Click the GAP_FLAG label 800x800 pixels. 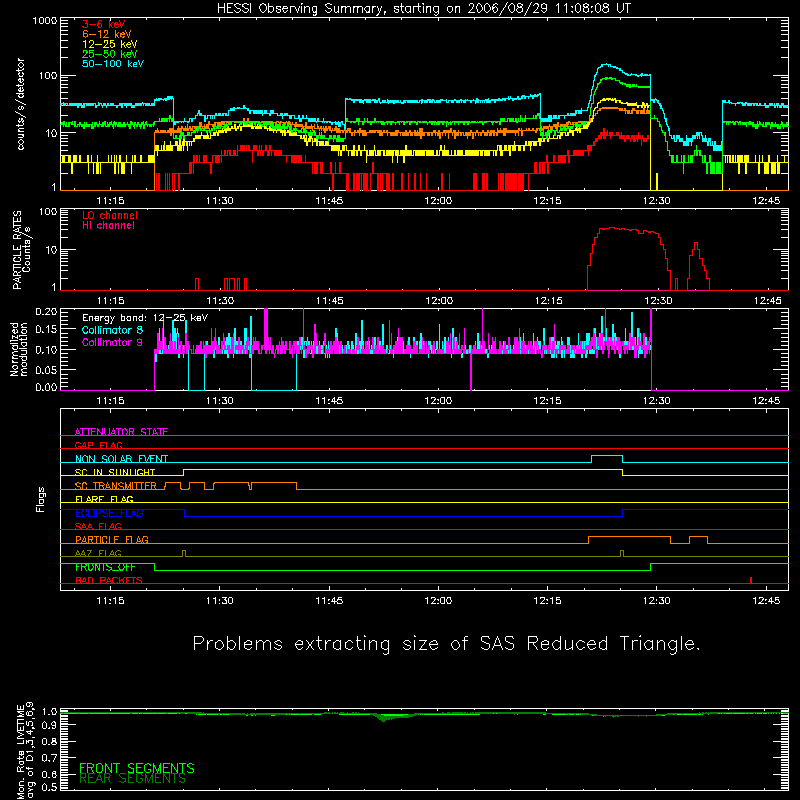coord(98,445)
